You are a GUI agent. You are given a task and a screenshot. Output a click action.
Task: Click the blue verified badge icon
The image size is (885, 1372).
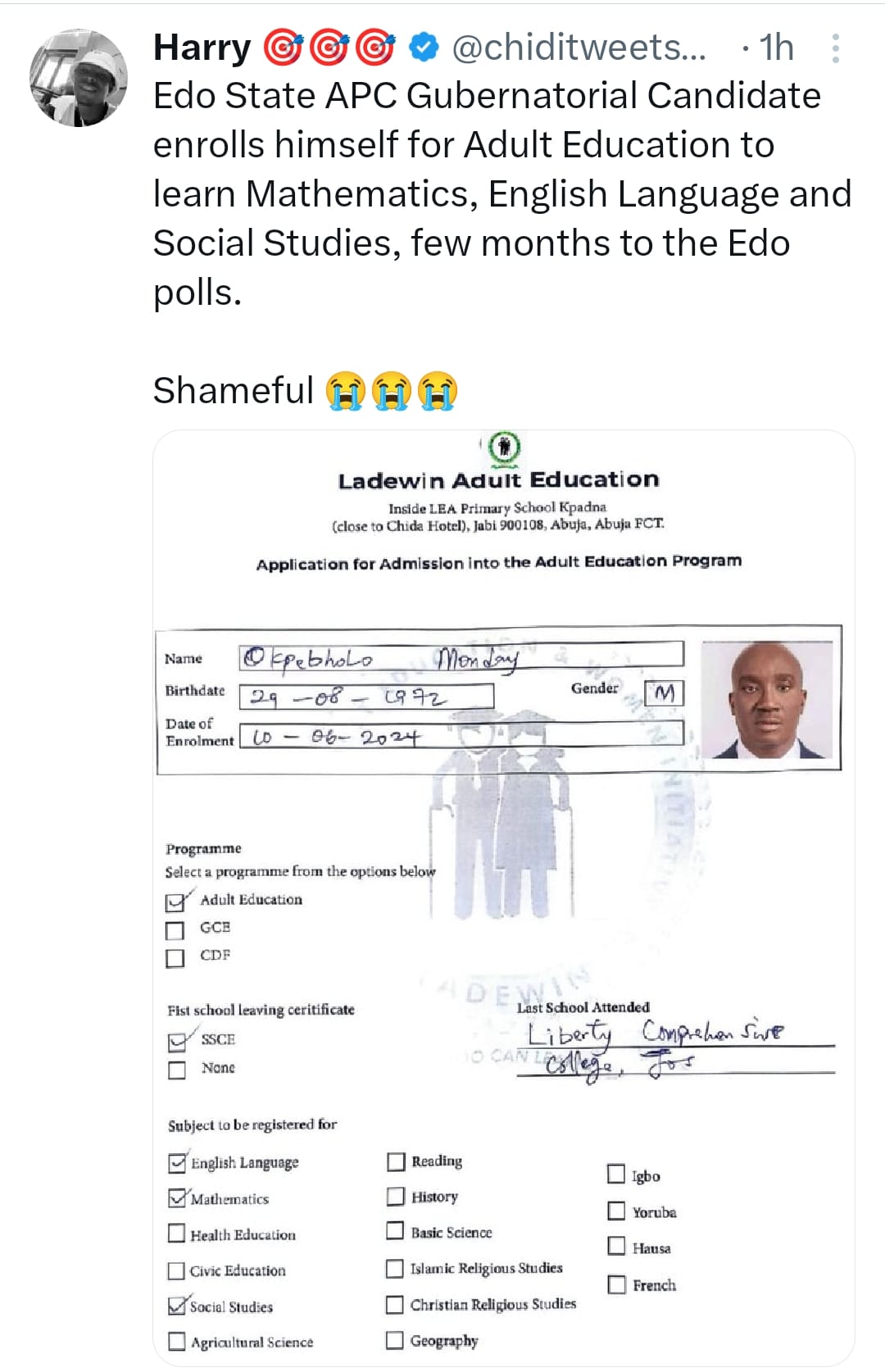424,48
